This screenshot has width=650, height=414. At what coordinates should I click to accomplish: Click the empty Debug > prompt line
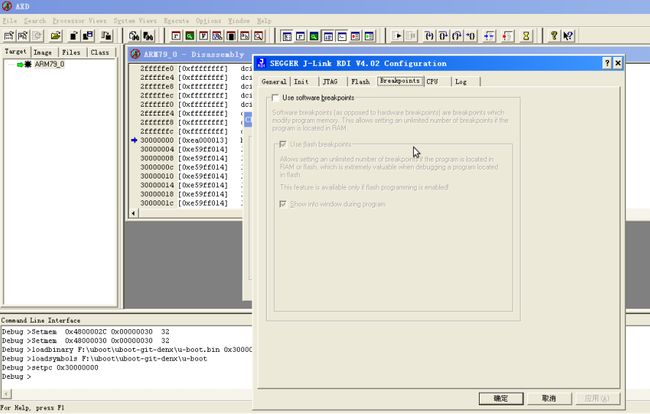17,377
